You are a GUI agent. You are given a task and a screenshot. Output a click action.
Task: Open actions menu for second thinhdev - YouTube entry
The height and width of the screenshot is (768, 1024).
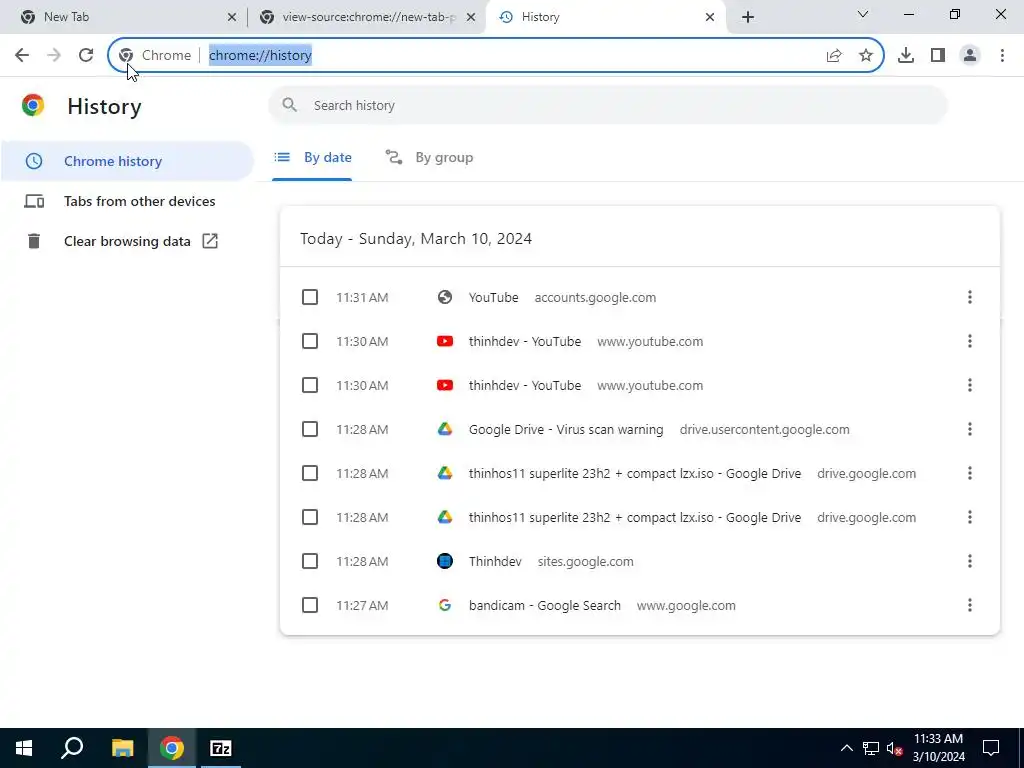click(970, 385)
